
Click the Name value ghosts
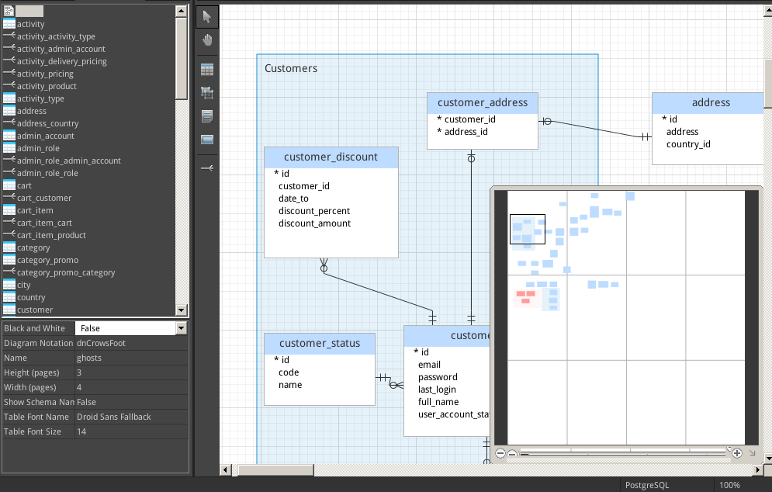click(131, 358)
